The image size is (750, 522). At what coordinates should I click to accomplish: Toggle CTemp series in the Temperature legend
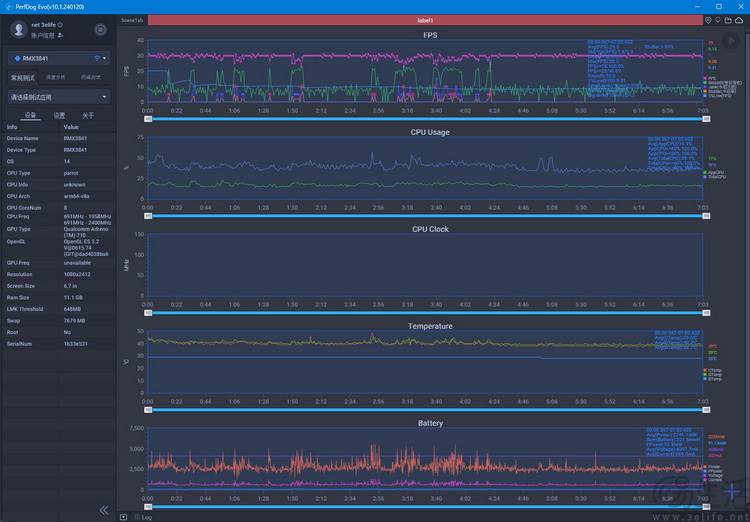point(712,370)
